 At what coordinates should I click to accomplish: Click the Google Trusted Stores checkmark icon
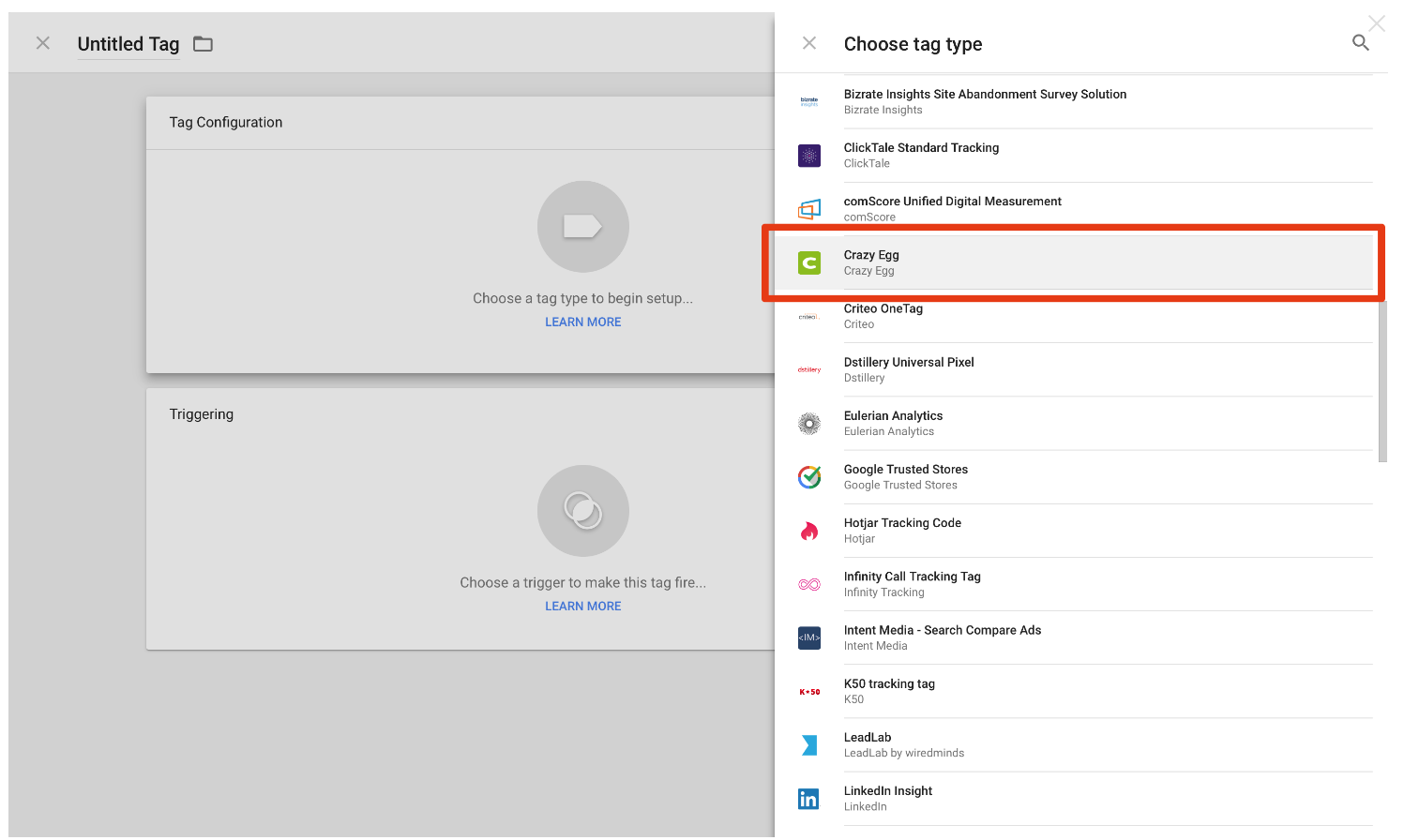click(x=809, y=477)
